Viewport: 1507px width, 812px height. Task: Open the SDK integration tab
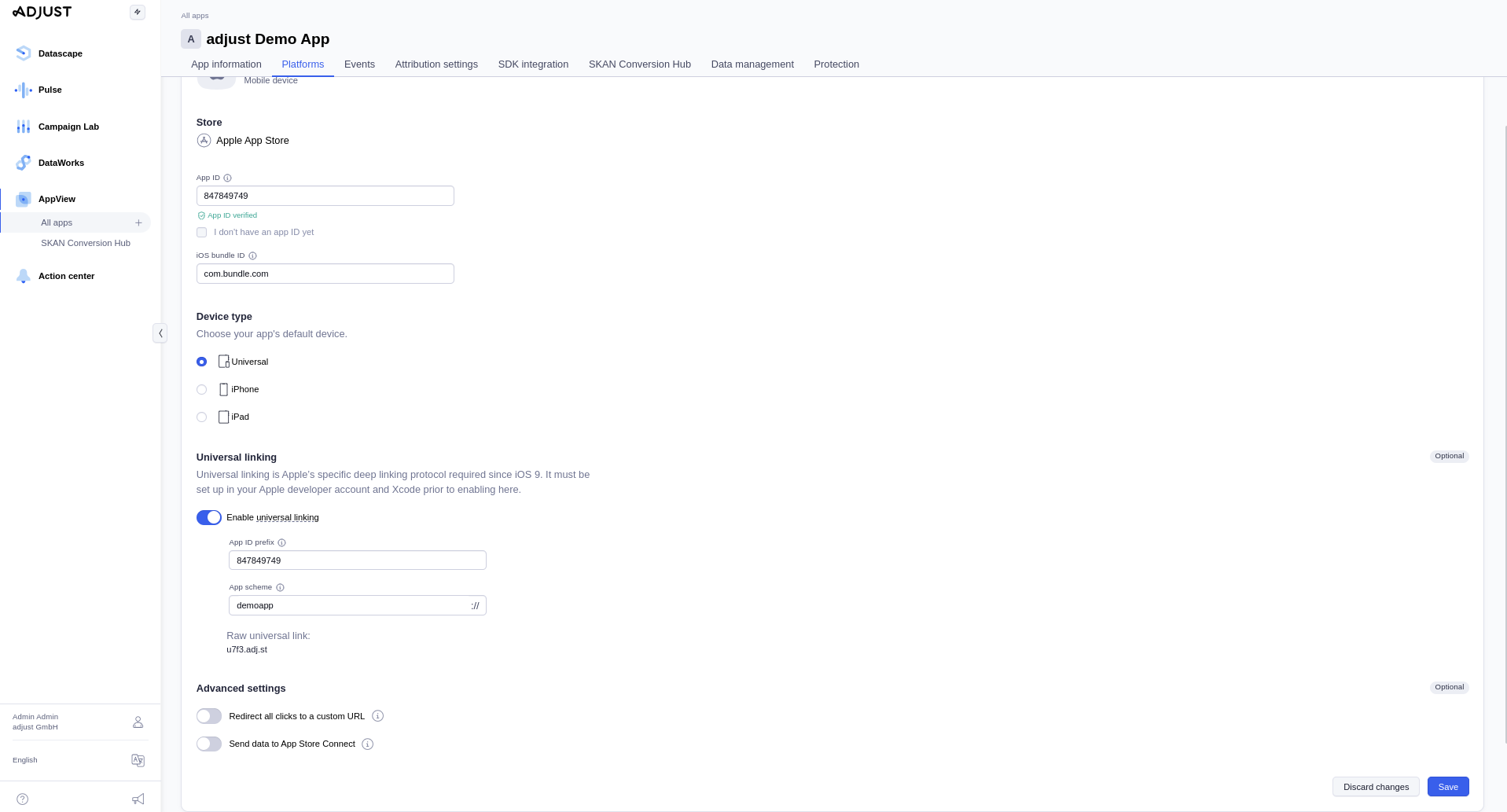[533, 64]
